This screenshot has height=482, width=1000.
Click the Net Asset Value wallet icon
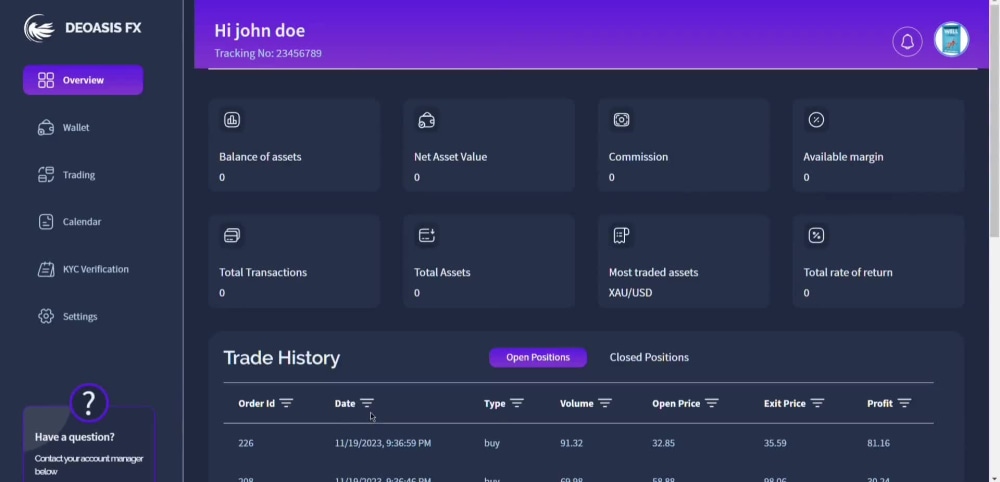tap(427, 120)
